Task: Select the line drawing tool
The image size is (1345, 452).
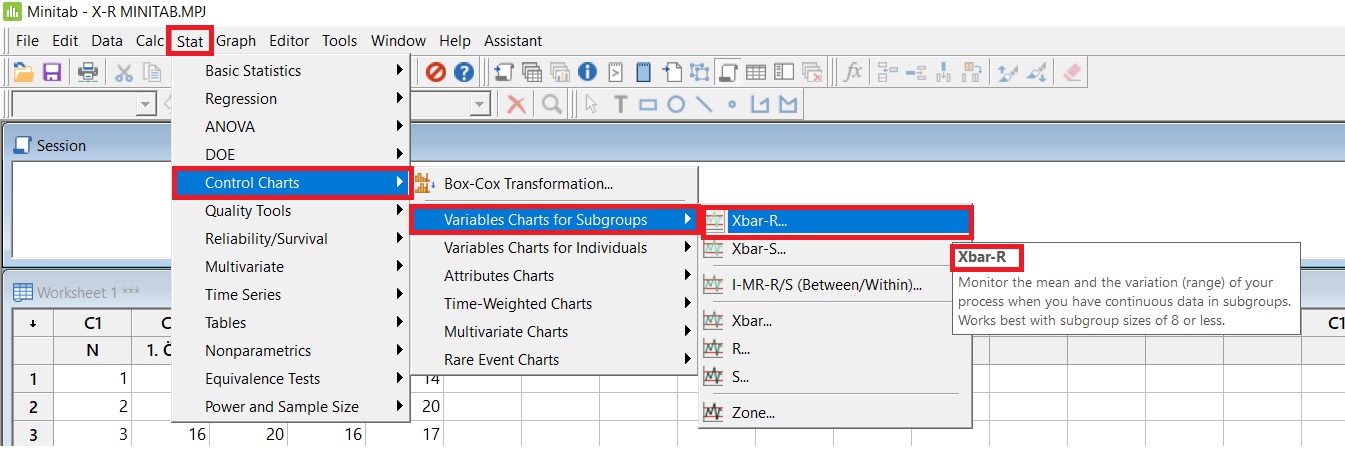Action: pyautogui.click(x=703, y=104)
